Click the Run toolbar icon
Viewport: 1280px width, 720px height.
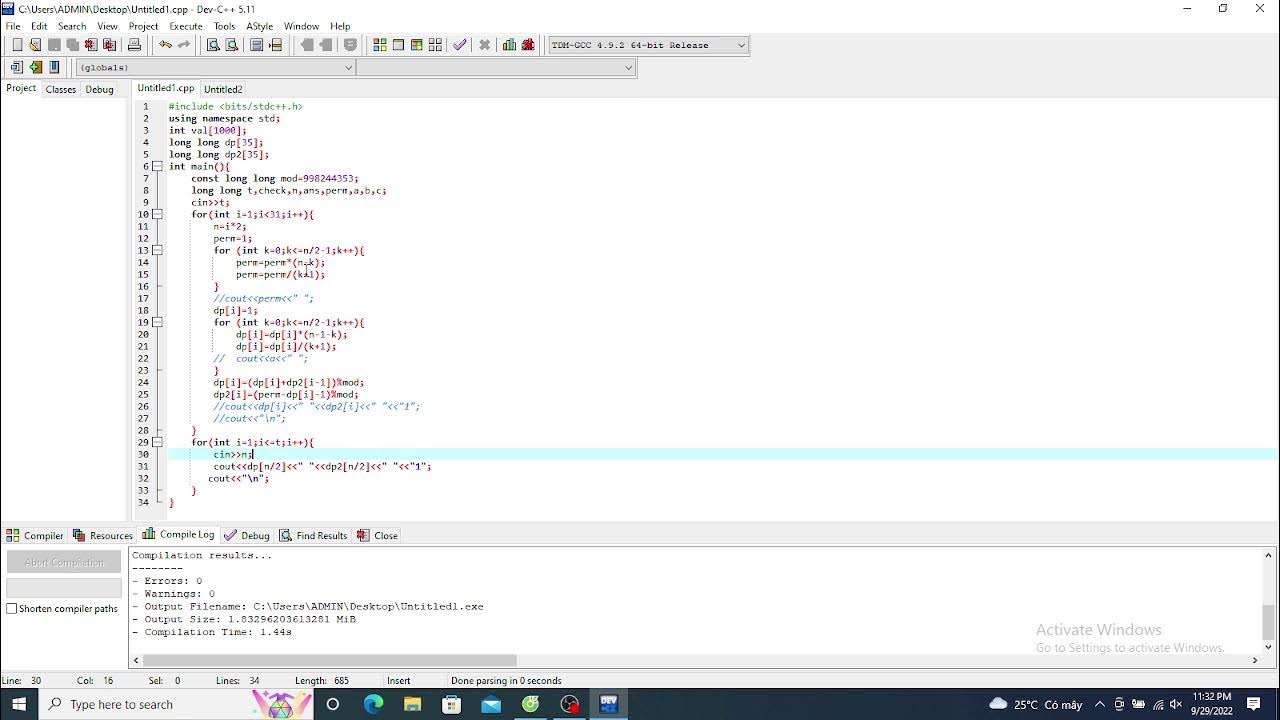tap(398, 45)
